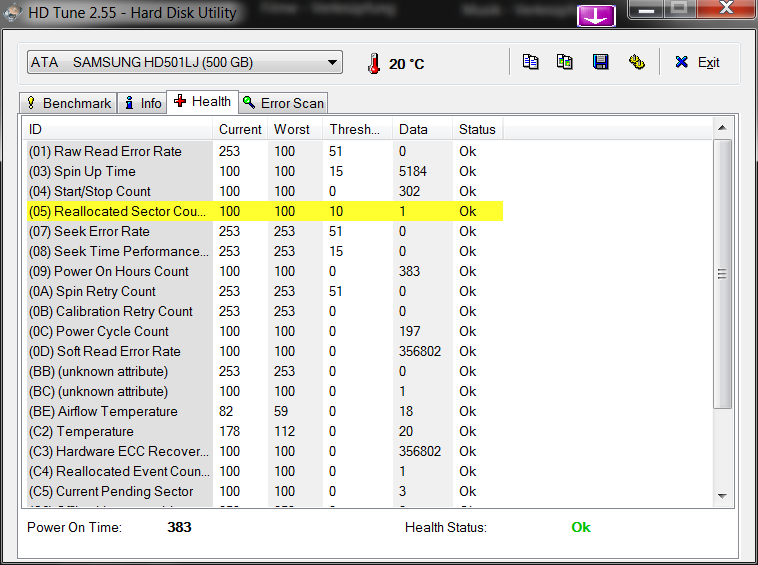Open the drive selection dropdown
Image resolution: width=758 pixels, height=565 pixels.
pyautogui.click(x=185, y=62)
